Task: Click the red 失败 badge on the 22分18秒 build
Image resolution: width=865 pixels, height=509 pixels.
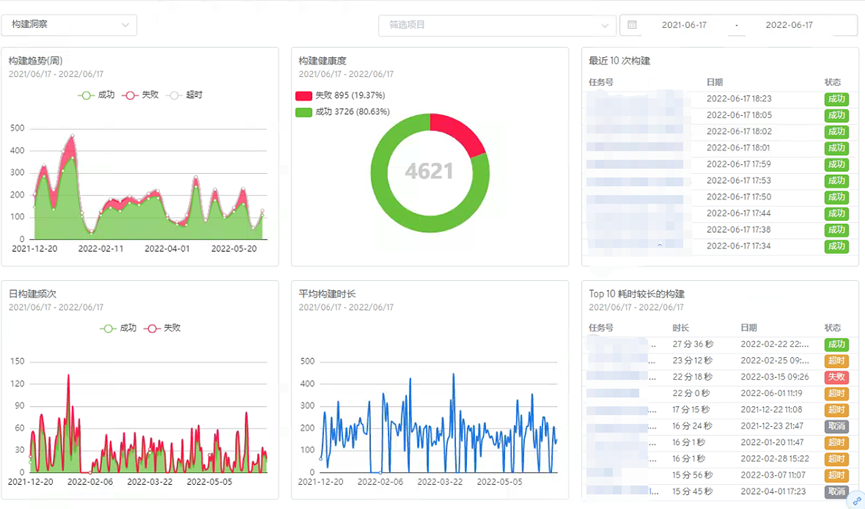Action: point(836,377)
